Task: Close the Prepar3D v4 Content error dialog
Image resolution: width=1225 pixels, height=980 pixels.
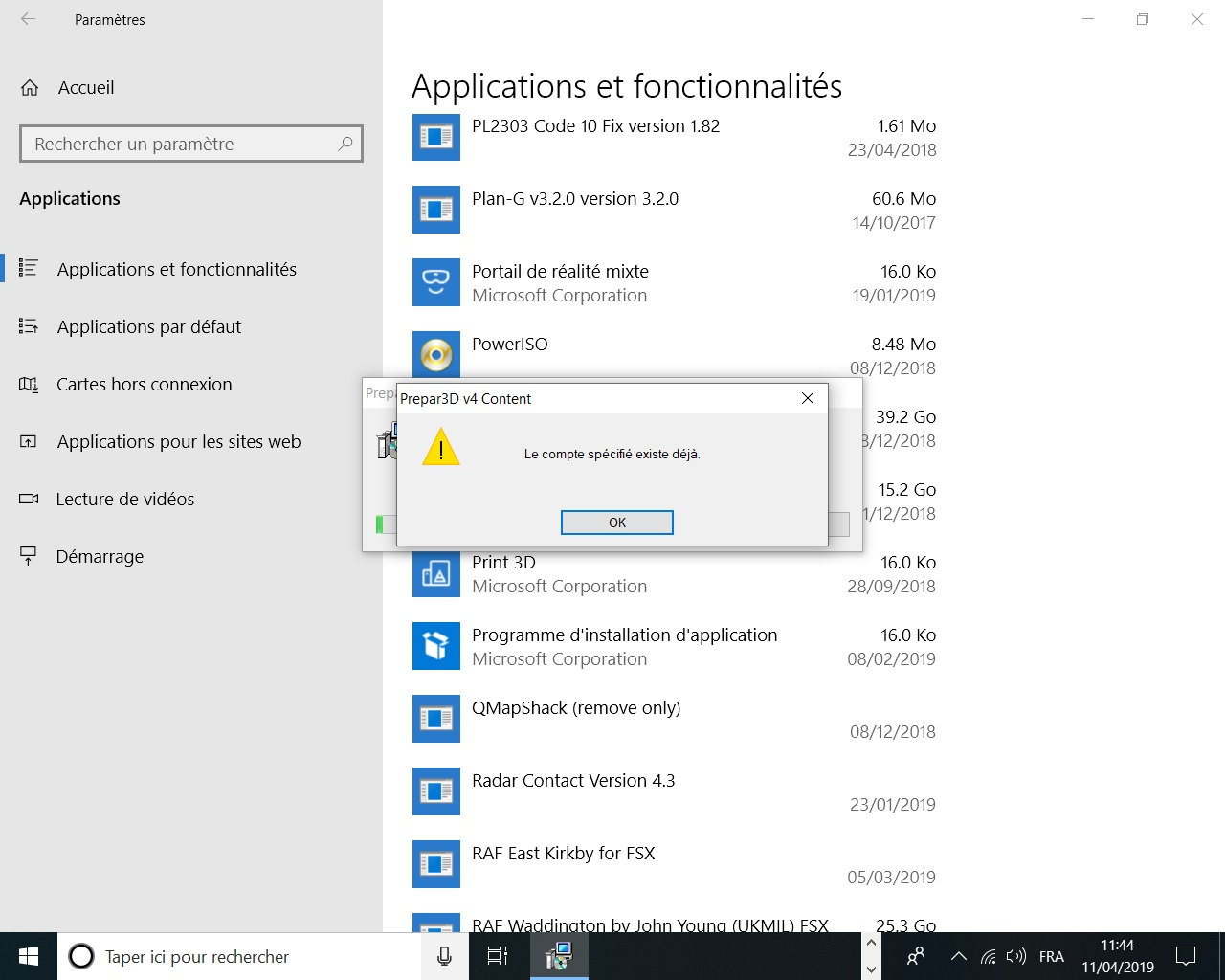Action: [x=808, y=398]
